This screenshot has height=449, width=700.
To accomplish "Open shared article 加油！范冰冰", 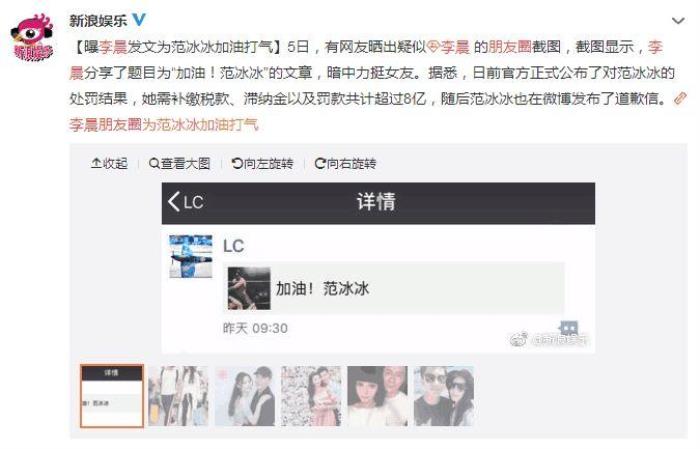I will tap(393, 288).
